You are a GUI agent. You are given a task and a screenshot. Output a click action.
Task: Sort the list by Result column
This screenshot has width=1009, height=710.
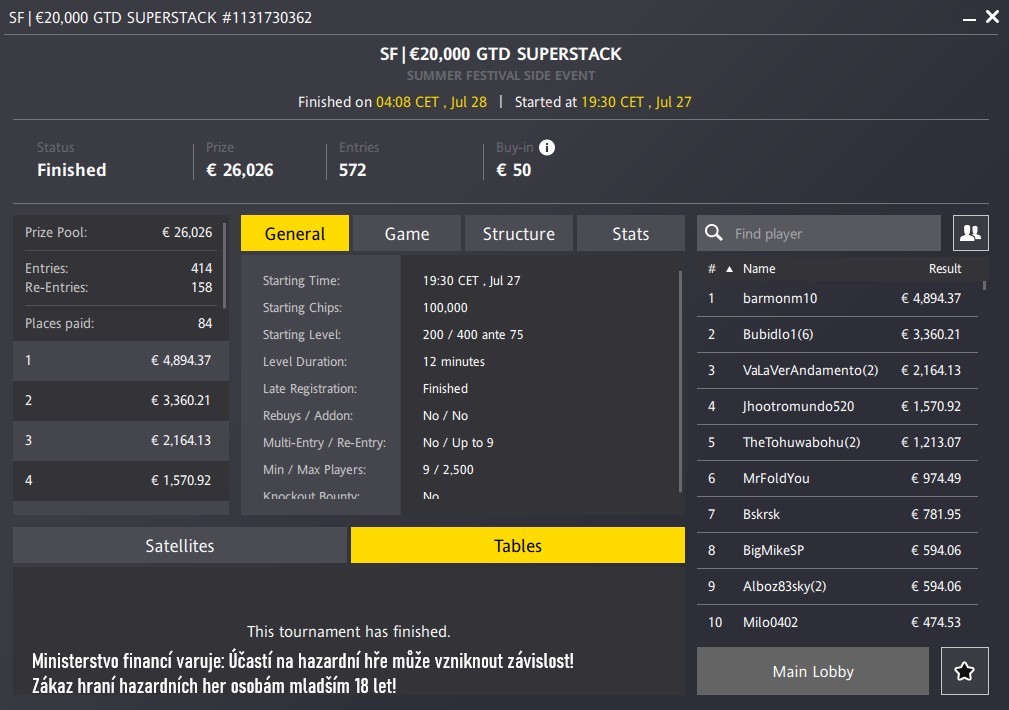(944, 269)
